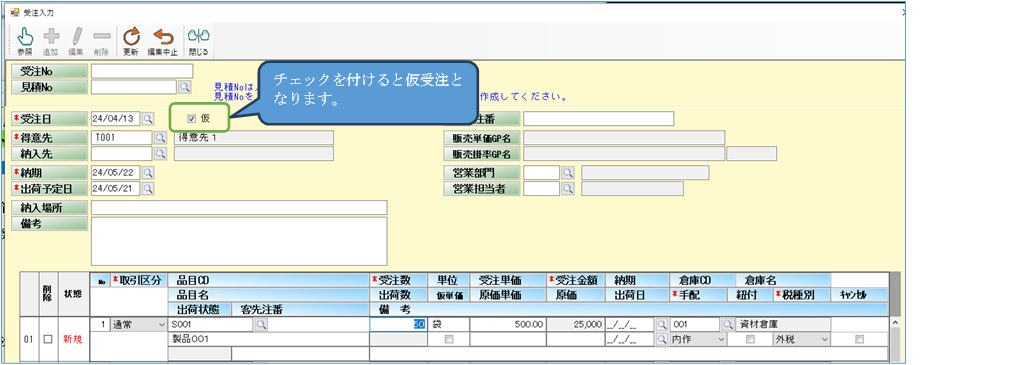Tick the キャンセル checkbox in the item row
Viewport: 1036px width, 365px height.
point(859,339)
